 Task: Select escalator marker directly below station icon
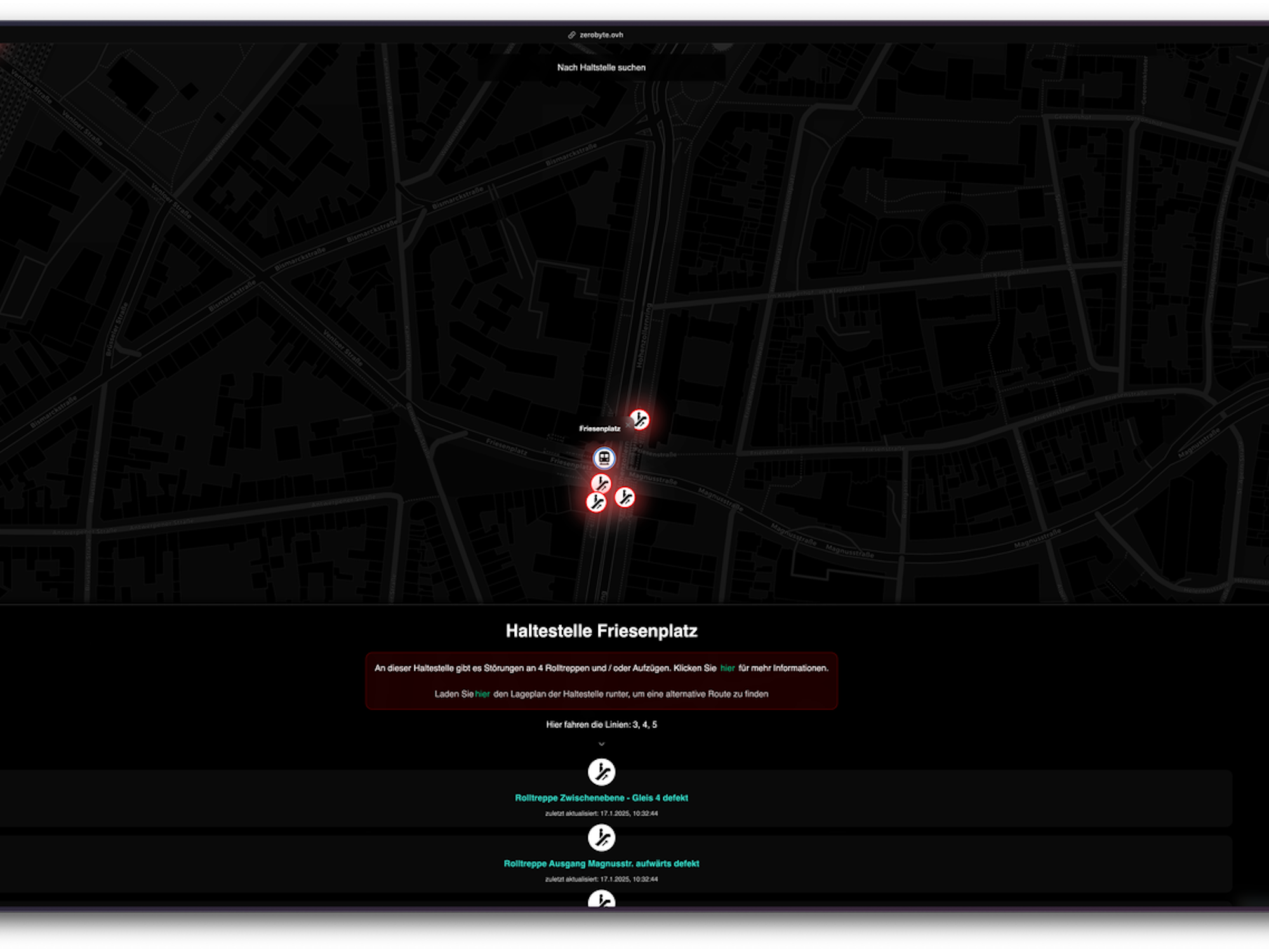(601, 484)
